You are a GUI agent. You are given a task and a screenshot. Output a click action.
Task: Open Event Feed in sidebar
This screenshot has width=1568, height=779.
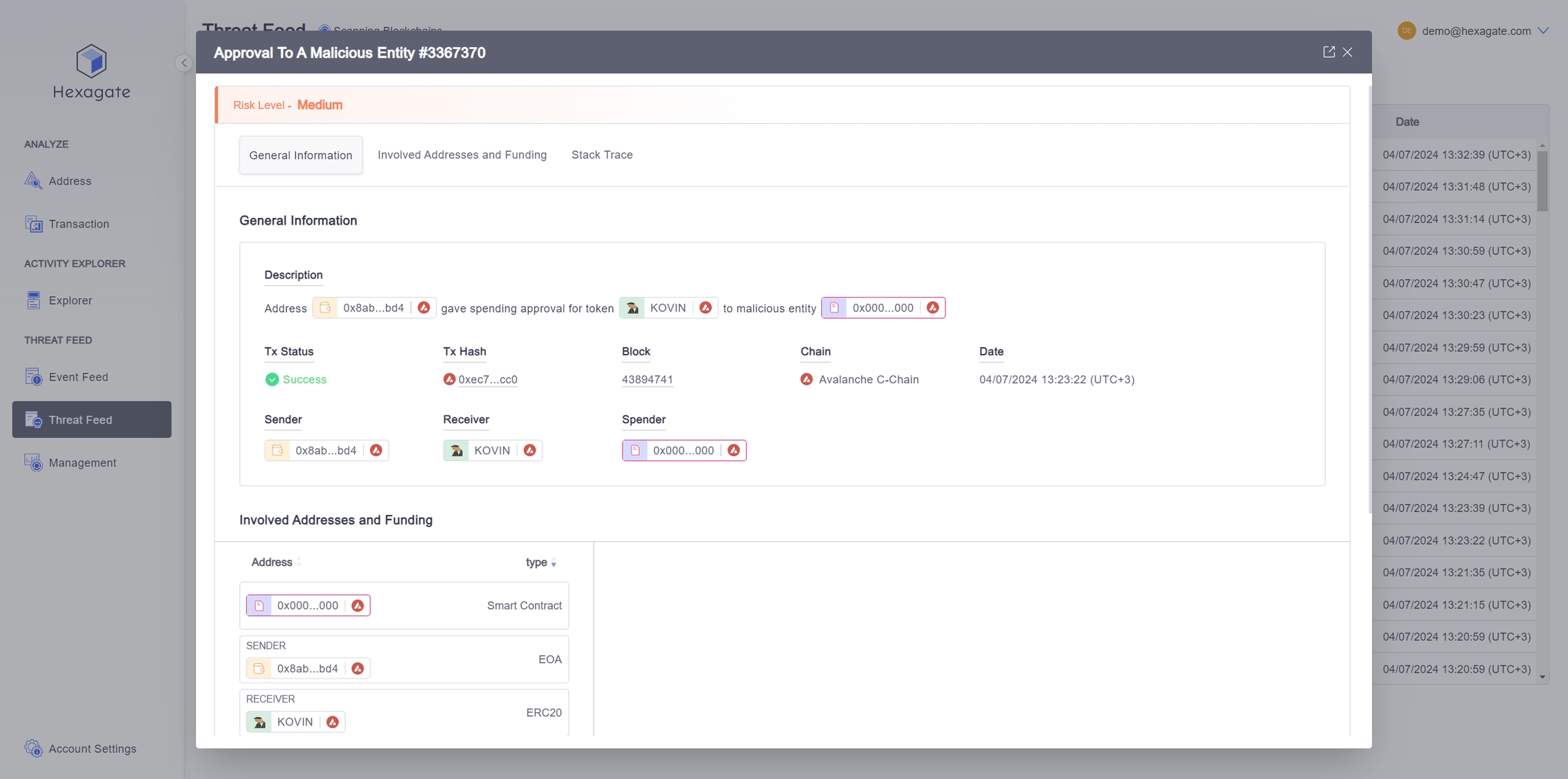[x=78, y=377]
